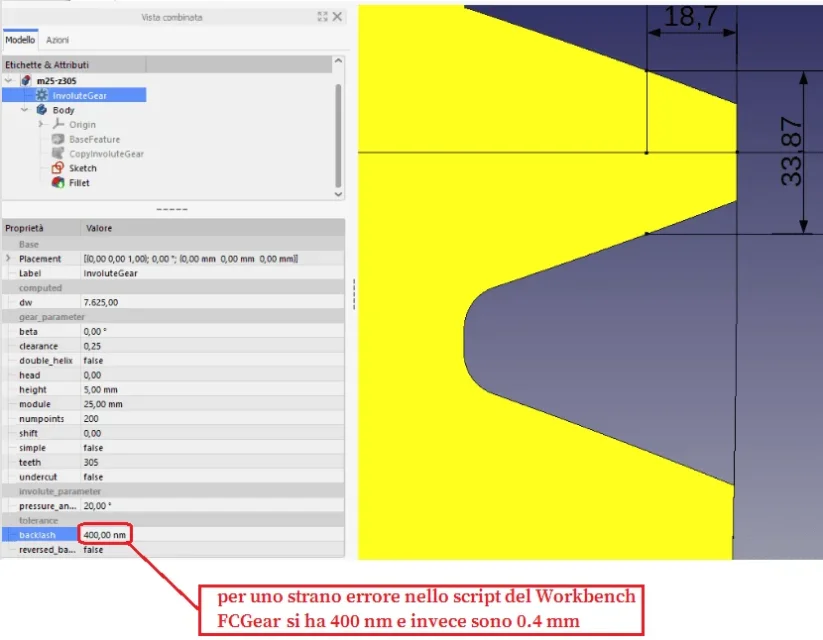Toggle the simple property value
This screenshot has height=640, width=823.
pos(93,448)
